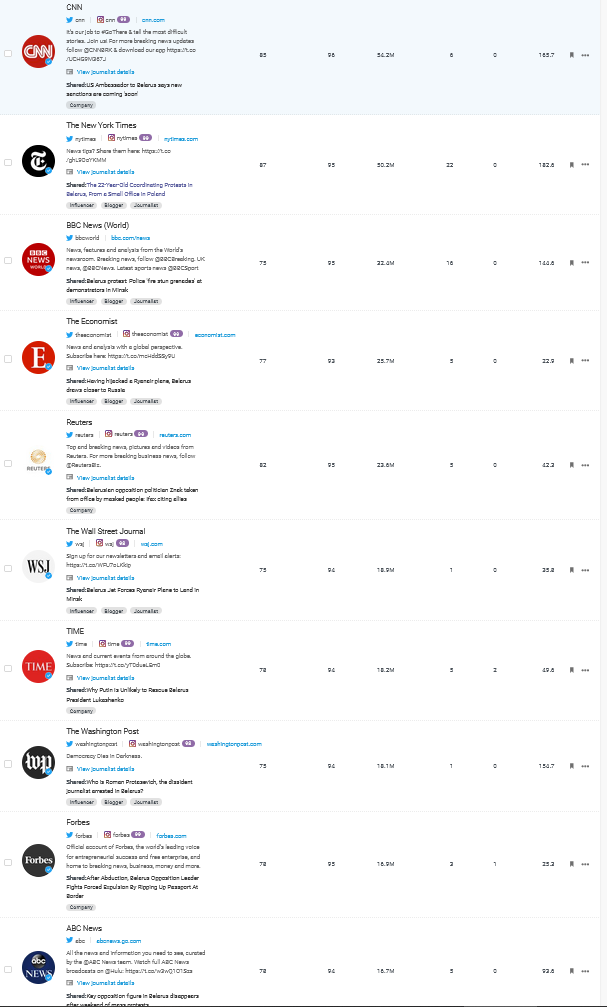Click the Instagram icon for theeconomist
This screenshot has width=607, height=1007.
[x=127, y=334]
